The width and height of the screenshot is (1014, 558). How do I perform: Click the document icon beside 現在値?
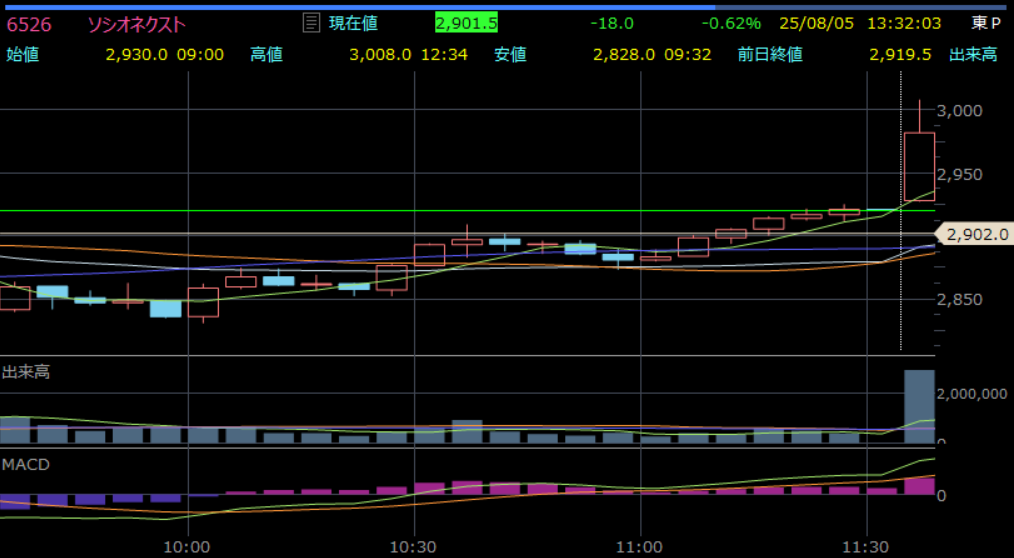311,23
